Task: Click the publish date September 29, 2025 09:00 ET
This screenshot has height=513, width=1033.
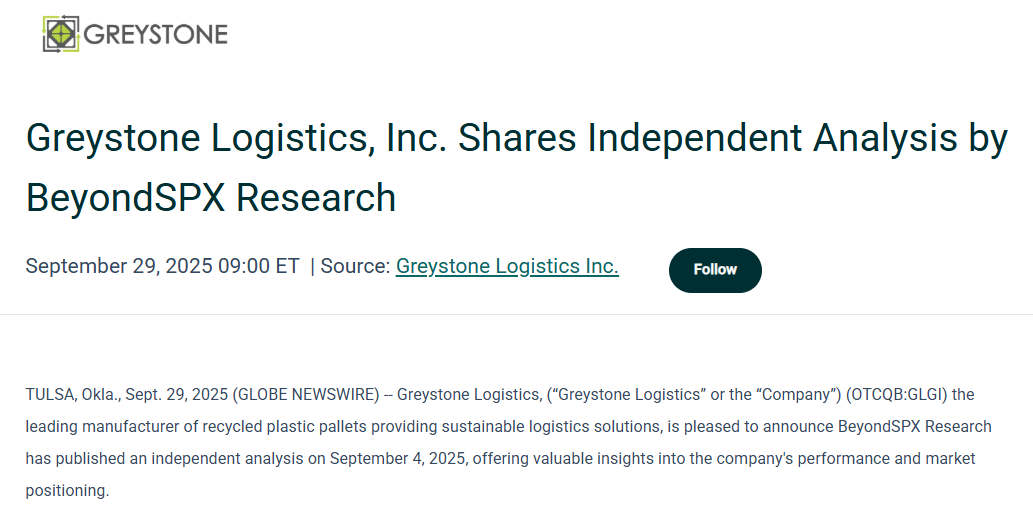Action: coord(162,266)
